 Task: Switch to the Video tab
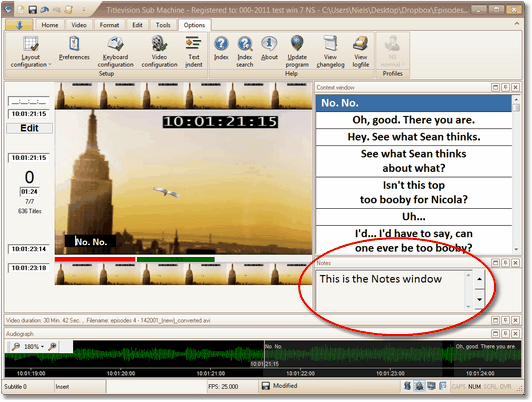tap(79, 25)
